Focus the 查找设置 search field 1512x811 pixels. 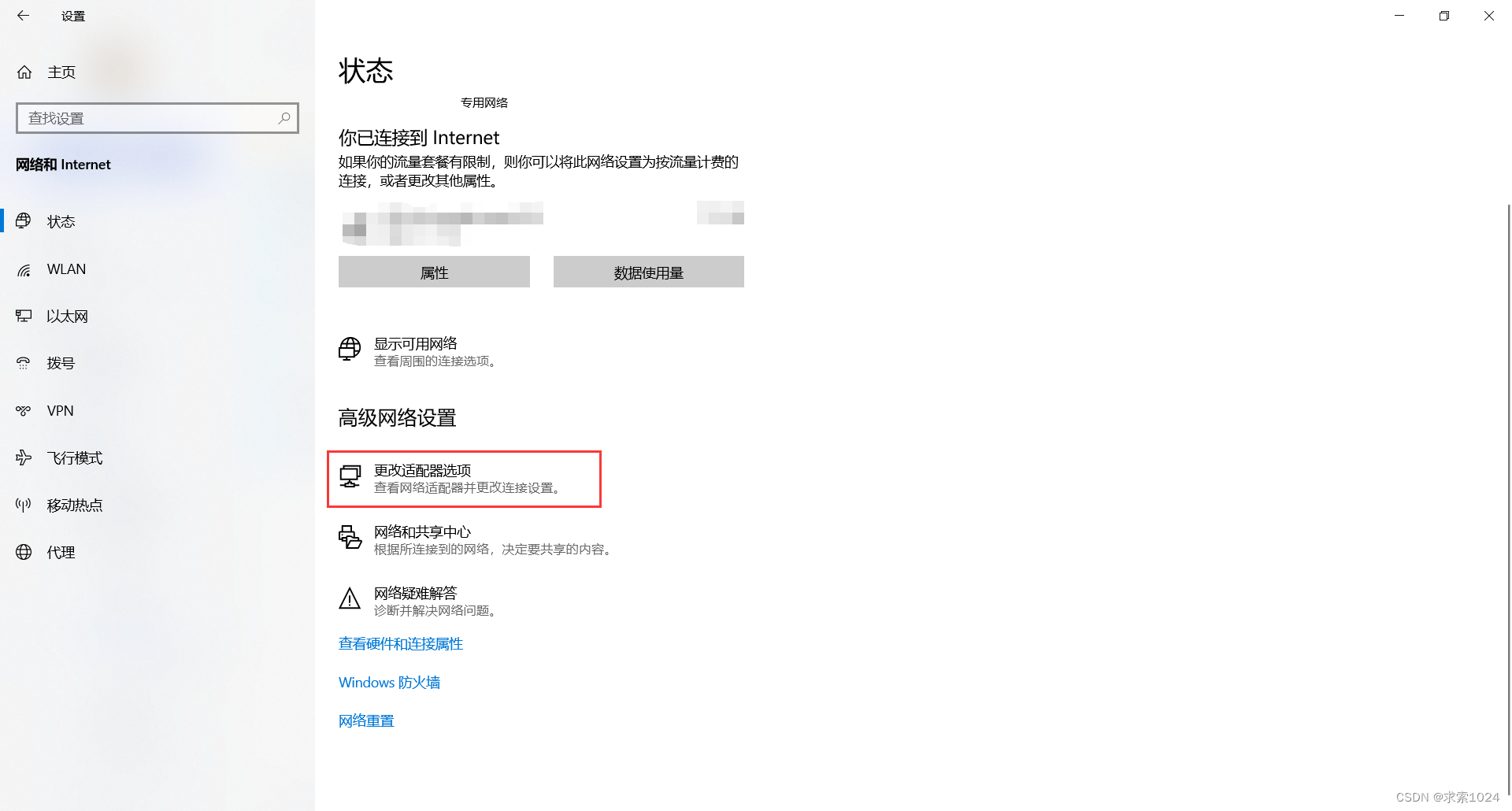[157, 118]
